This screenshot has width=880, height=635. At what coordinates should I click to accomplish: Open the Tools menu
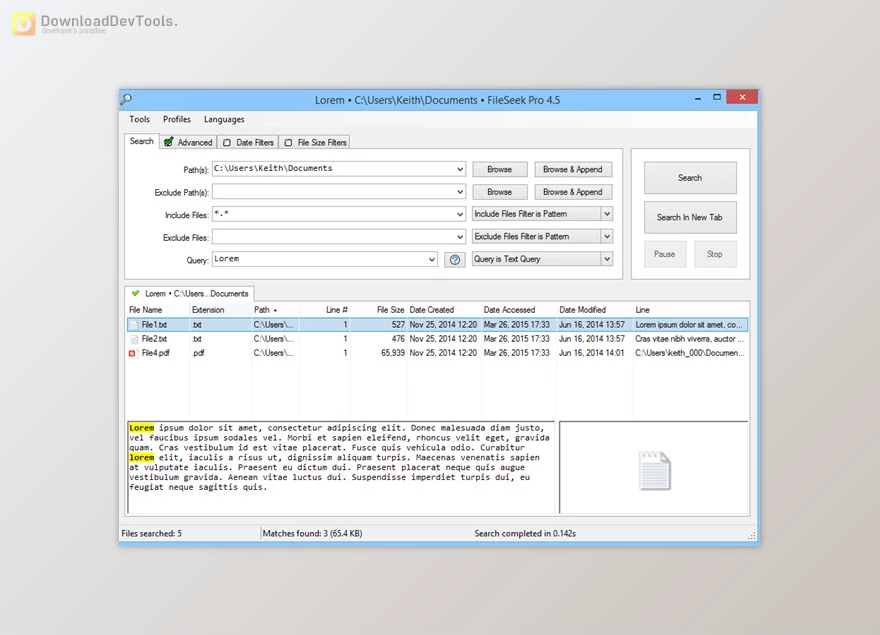139,119
